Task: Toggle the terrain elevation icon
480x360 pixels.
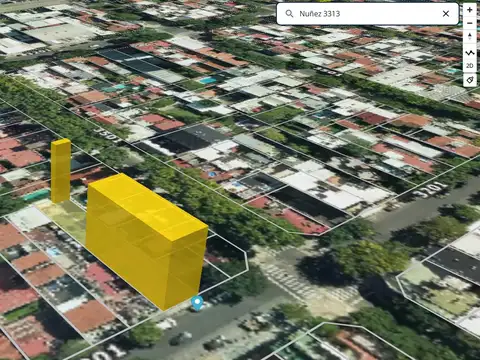Action: (x=470, y=53)
